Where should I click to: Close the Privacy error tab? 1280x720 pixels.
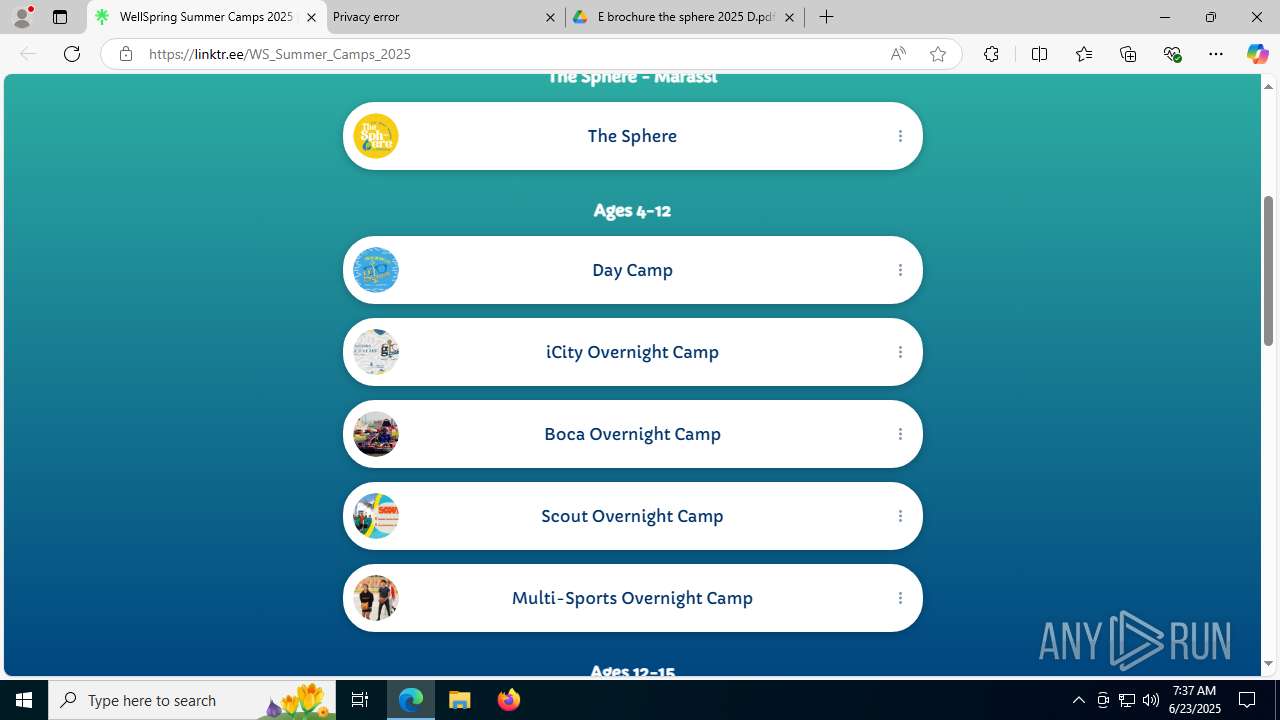550,17
